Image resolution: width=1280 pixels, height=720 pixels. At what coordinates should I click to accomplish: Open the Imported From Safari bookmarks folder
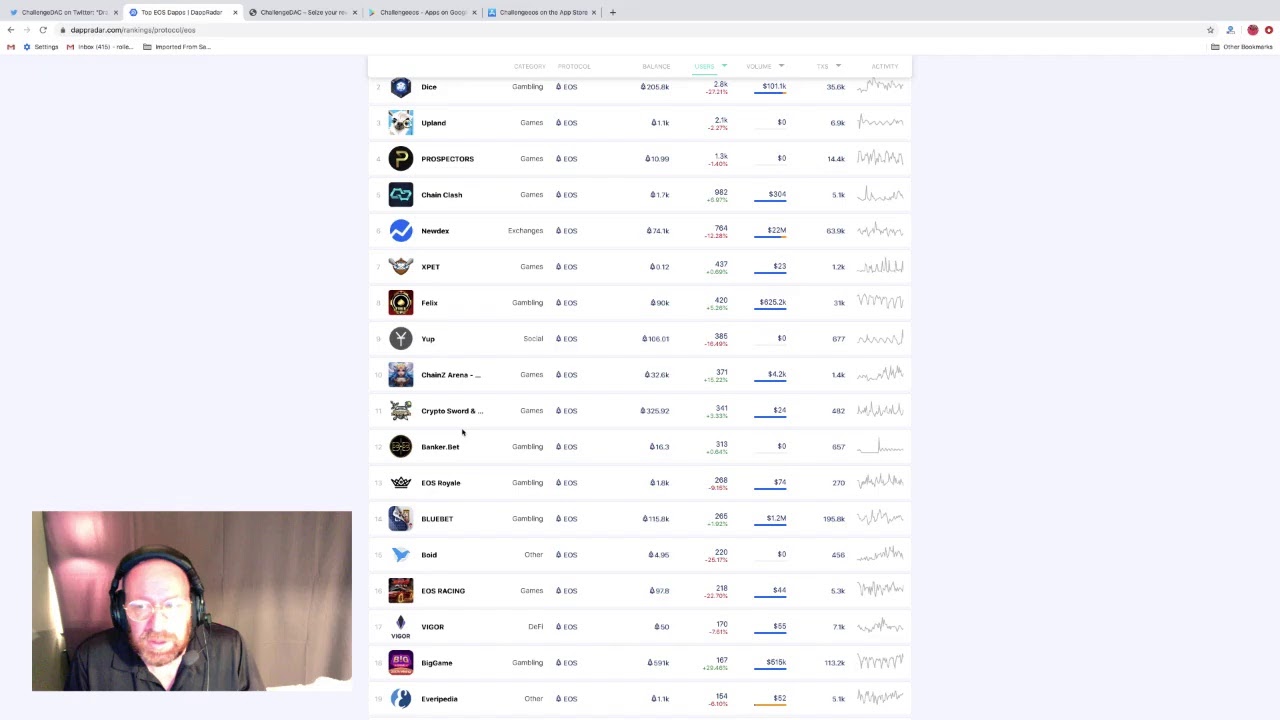(x=177, y=47)
